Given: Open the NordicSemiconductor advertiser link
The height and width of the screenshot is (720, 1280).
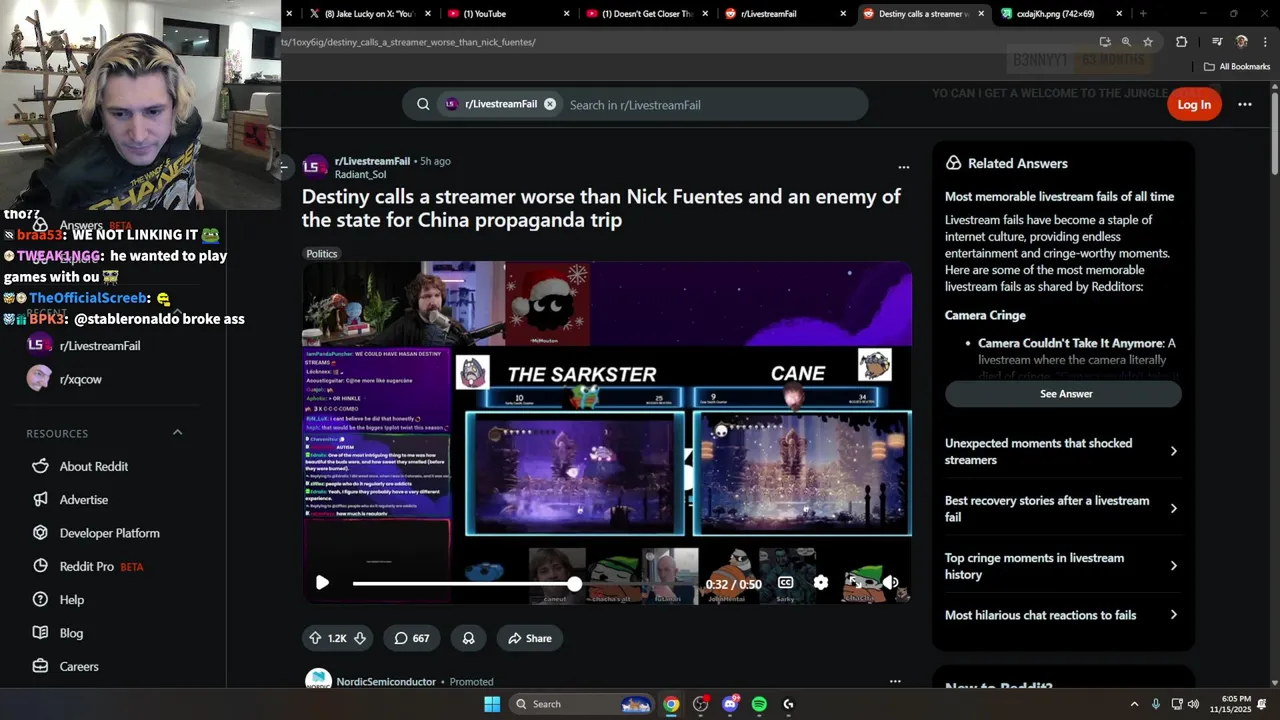Looking at the screenshot, I should pos(386,682).
